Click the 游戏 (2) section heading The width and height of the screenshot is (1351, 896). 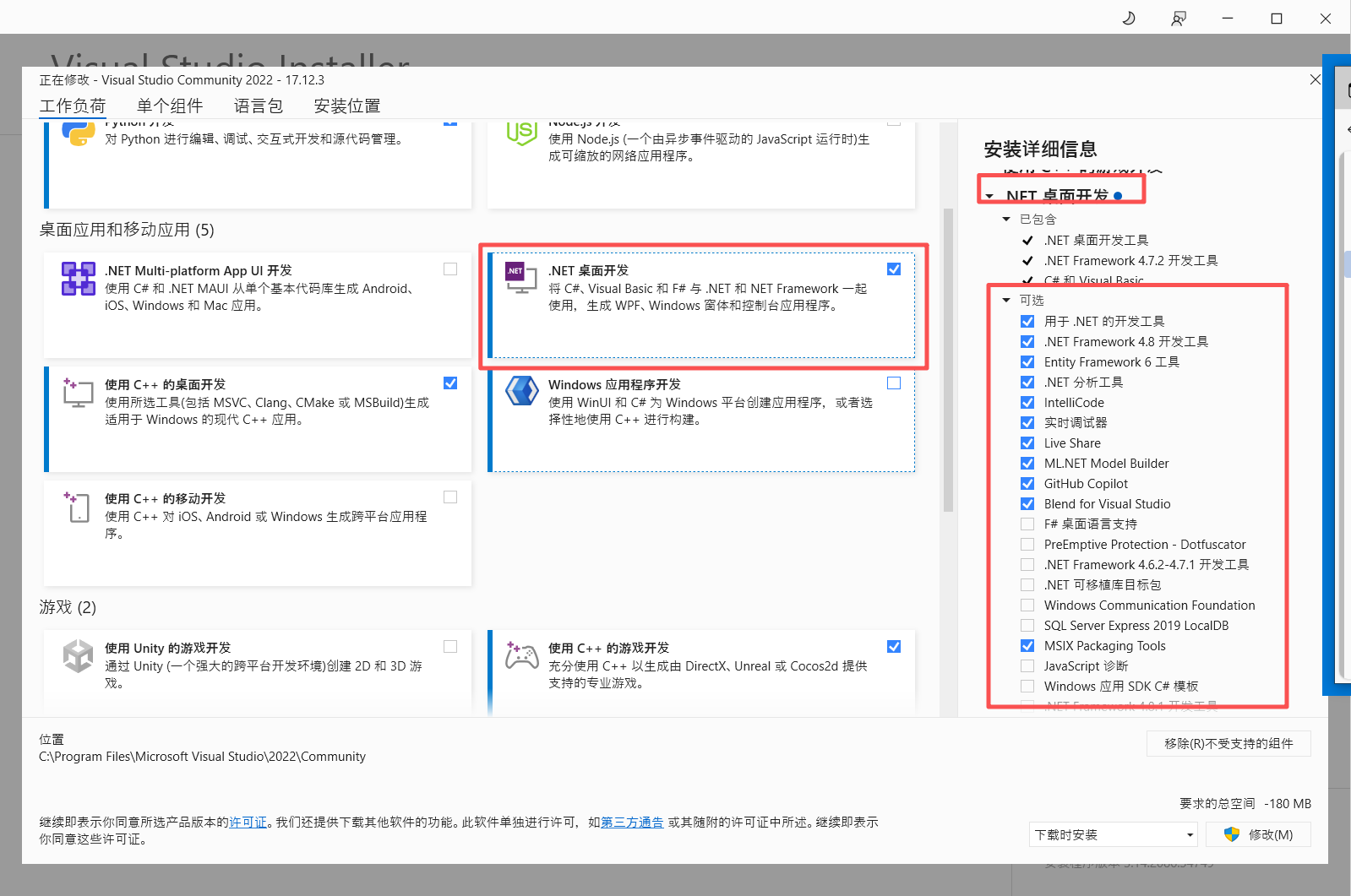point(68,607)
